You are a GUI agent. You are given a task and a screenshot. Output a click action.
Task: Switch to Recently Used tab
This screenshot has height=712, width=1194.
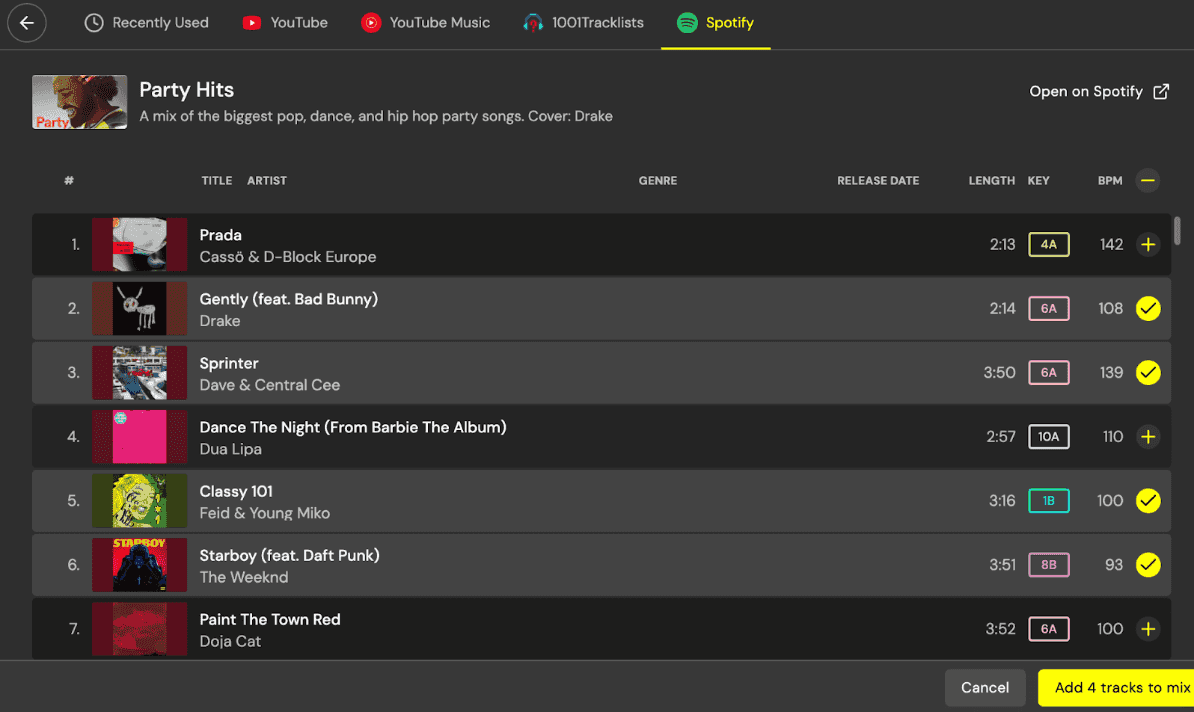click(146, 23)
